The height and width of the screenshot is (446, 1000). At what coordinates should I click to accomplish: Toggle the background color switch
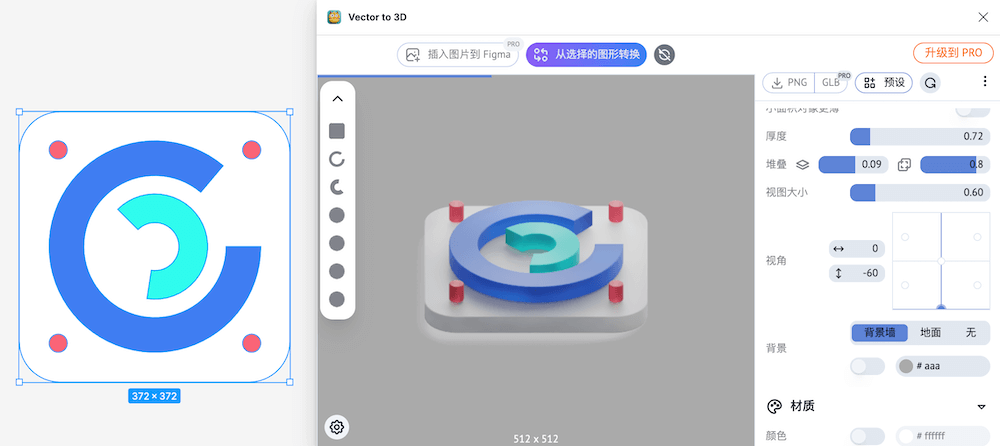coord(867,366)
